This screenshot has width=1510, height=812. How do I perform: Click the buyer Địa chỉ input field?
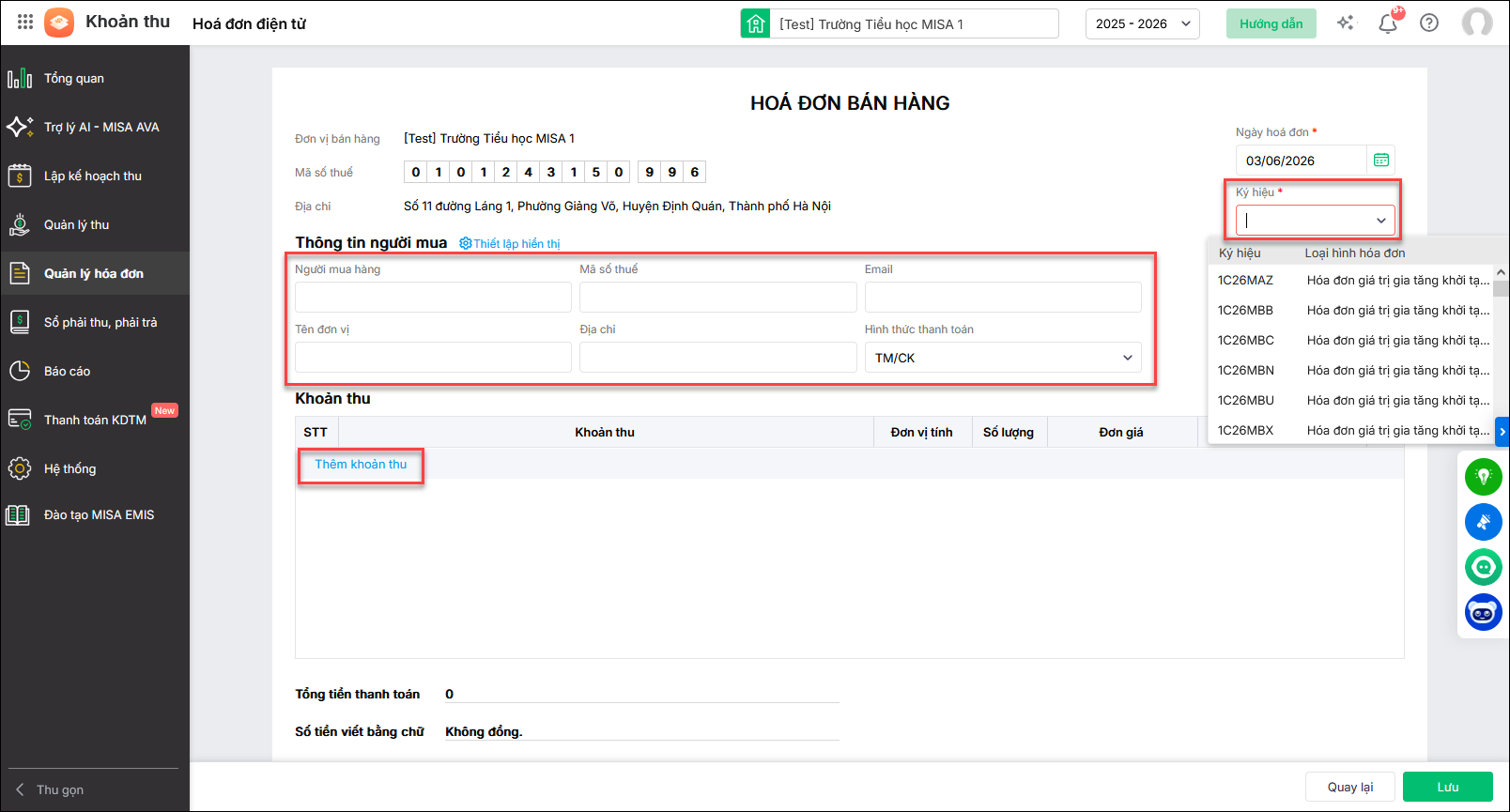click(718, 358)
